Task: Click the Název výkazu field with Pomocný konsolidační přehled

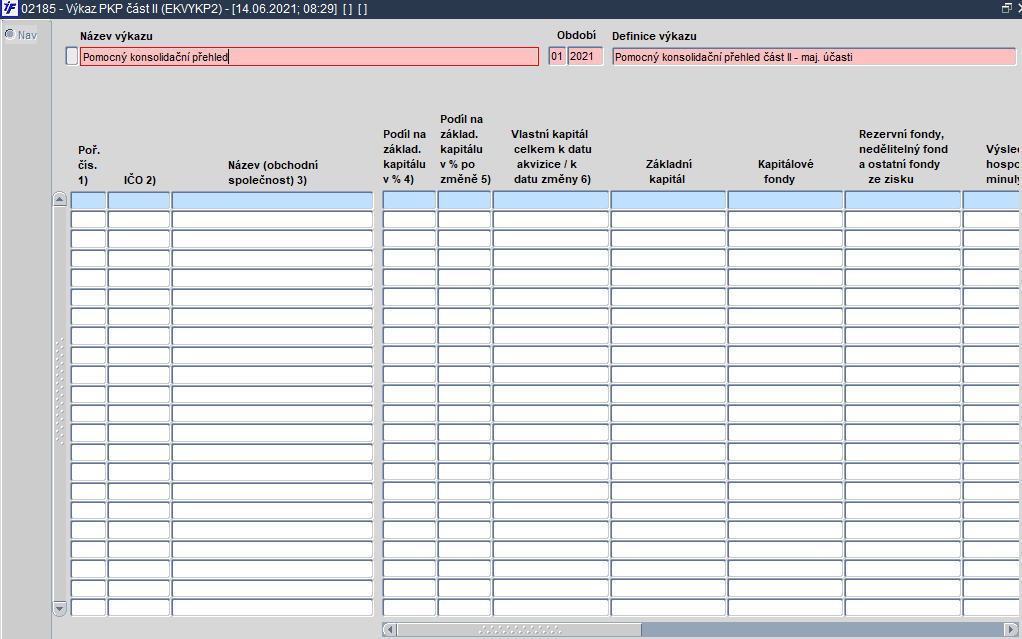Action: (309, 57)
